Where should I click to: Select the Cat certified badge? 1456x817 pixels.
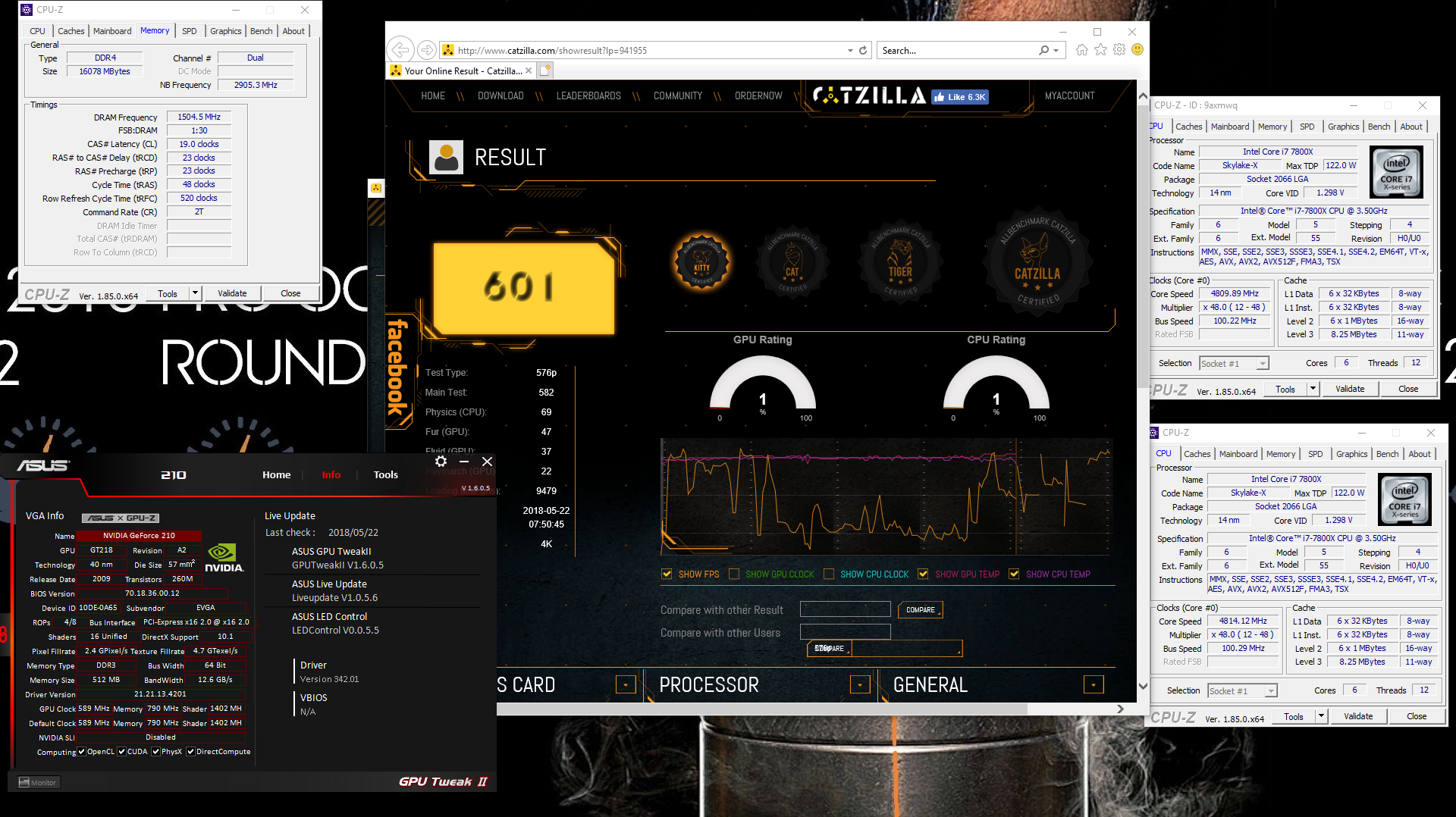tap(792, 263)
